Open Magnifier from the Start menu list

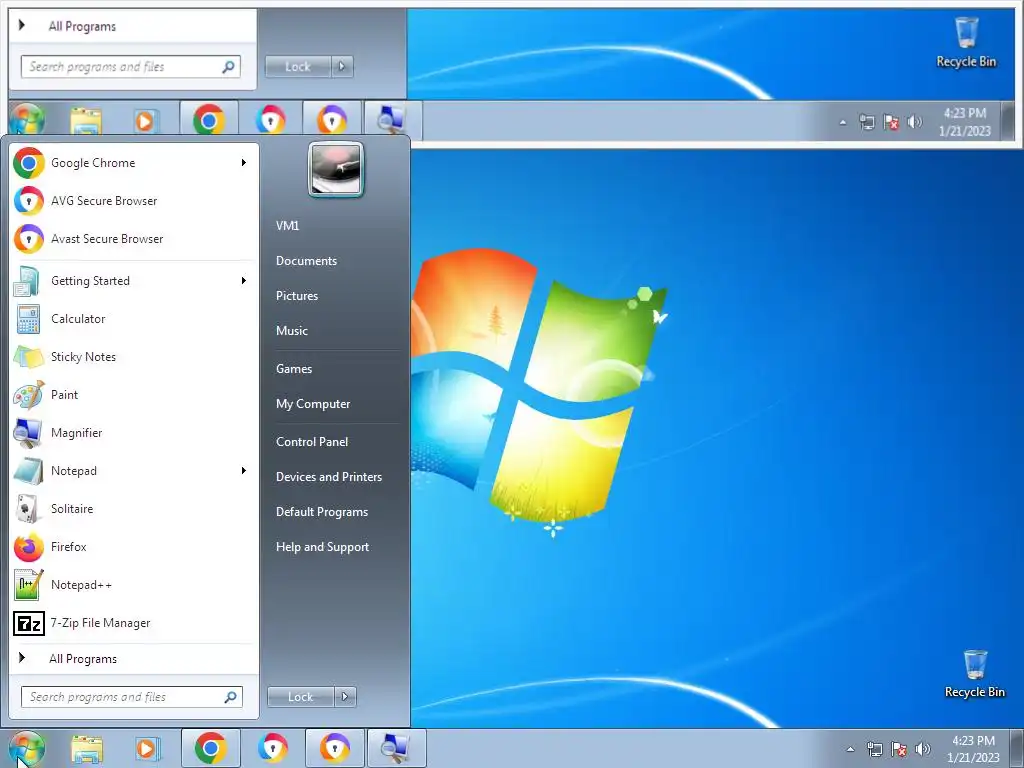tap(134, 432)
